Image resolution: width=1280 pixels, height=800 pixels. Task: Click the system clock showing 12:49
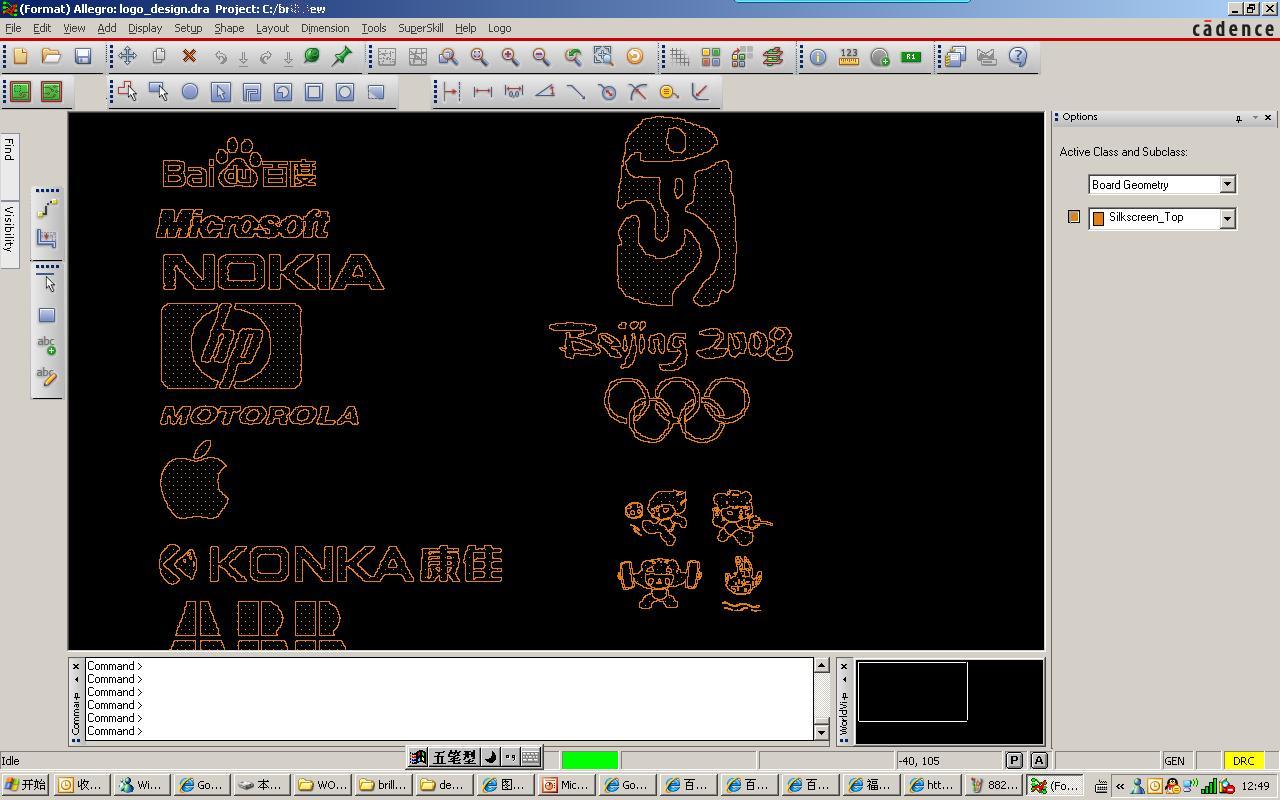1255,786
